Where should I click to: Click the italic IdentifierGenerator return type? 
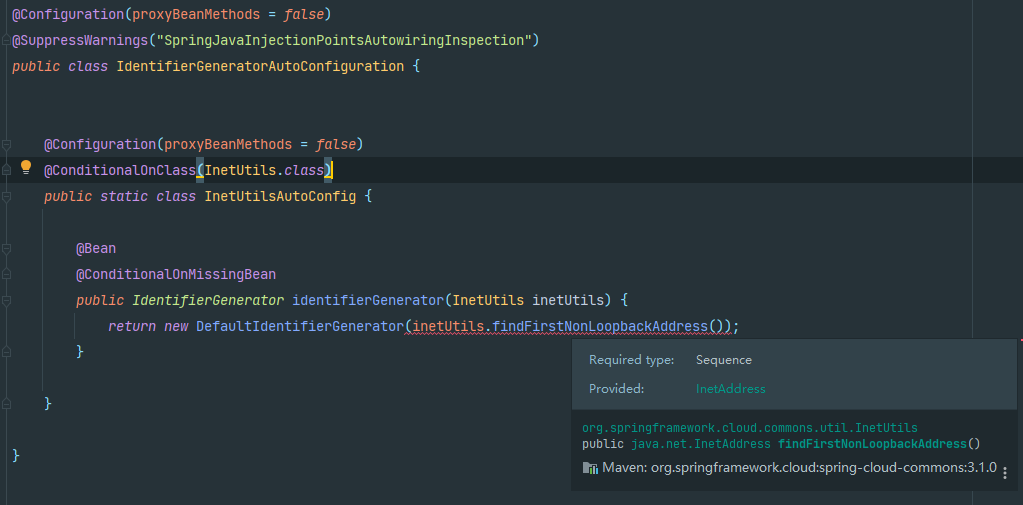pyautogui.click(x=208, y=301)
